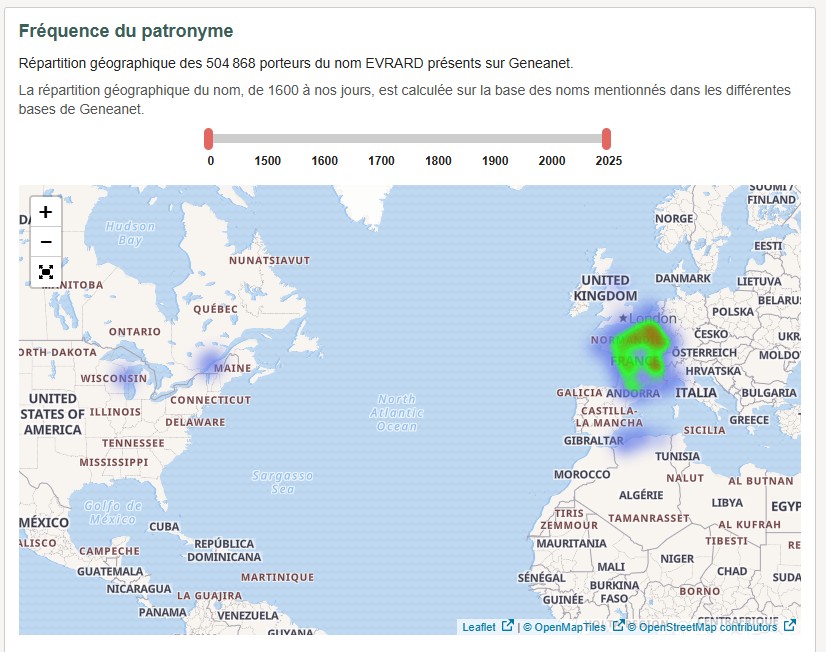Click the heat spot near the Algeria coast
The width and height of the screenshot is (826, 652).
click(631, 440)
